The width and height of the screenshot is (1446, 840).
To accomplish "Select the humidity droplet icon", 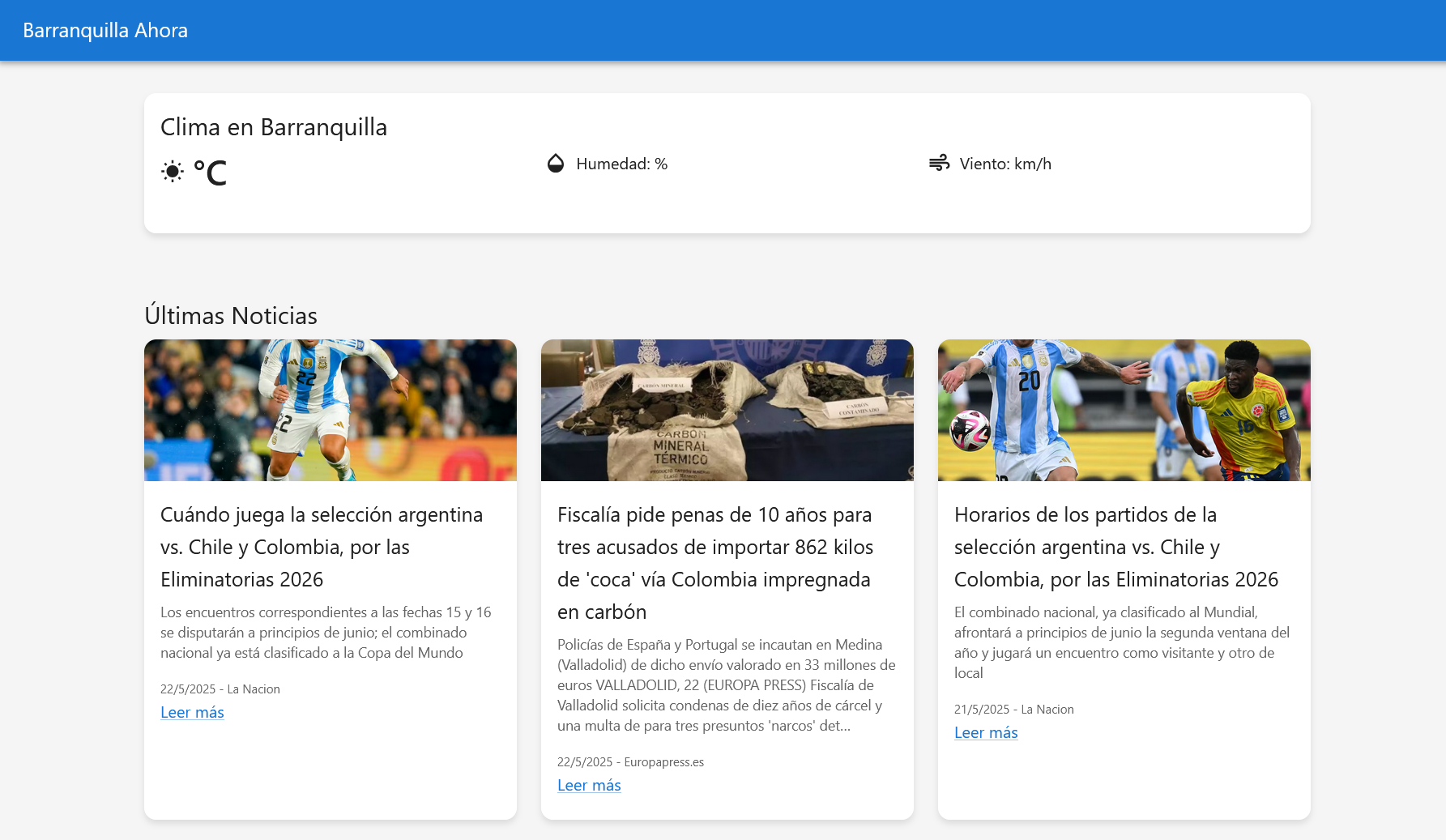I will click(555, 164).
